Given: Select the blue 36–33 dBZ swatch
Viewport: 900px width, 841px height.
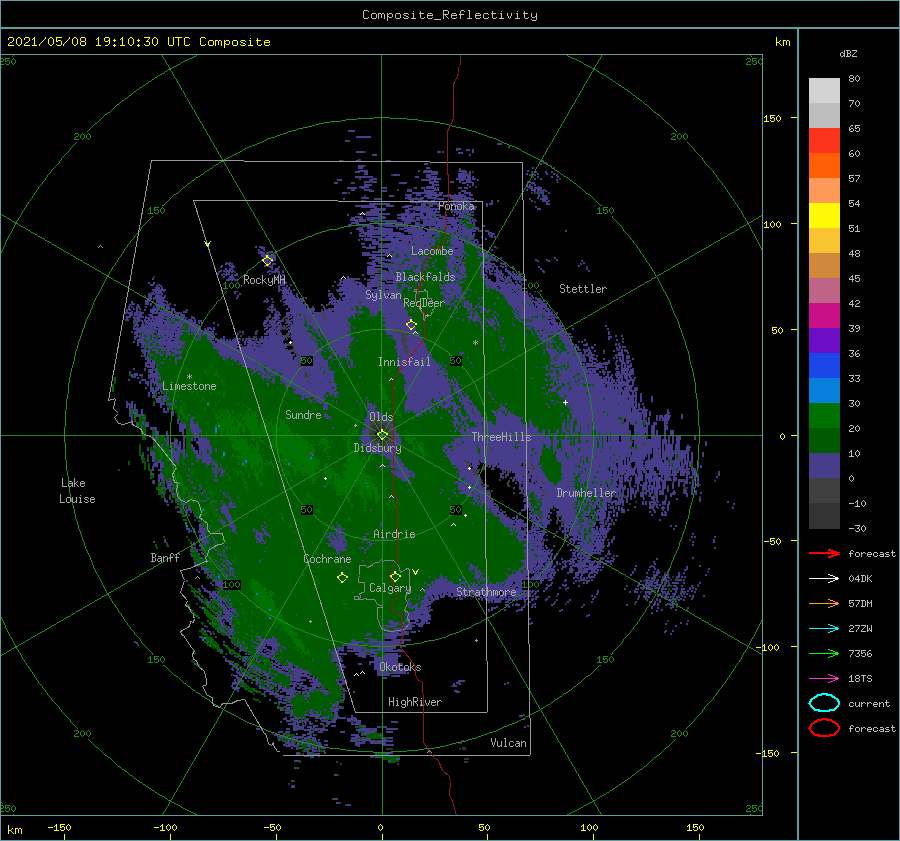Looking at the screenshot, I should coord(824,366).
